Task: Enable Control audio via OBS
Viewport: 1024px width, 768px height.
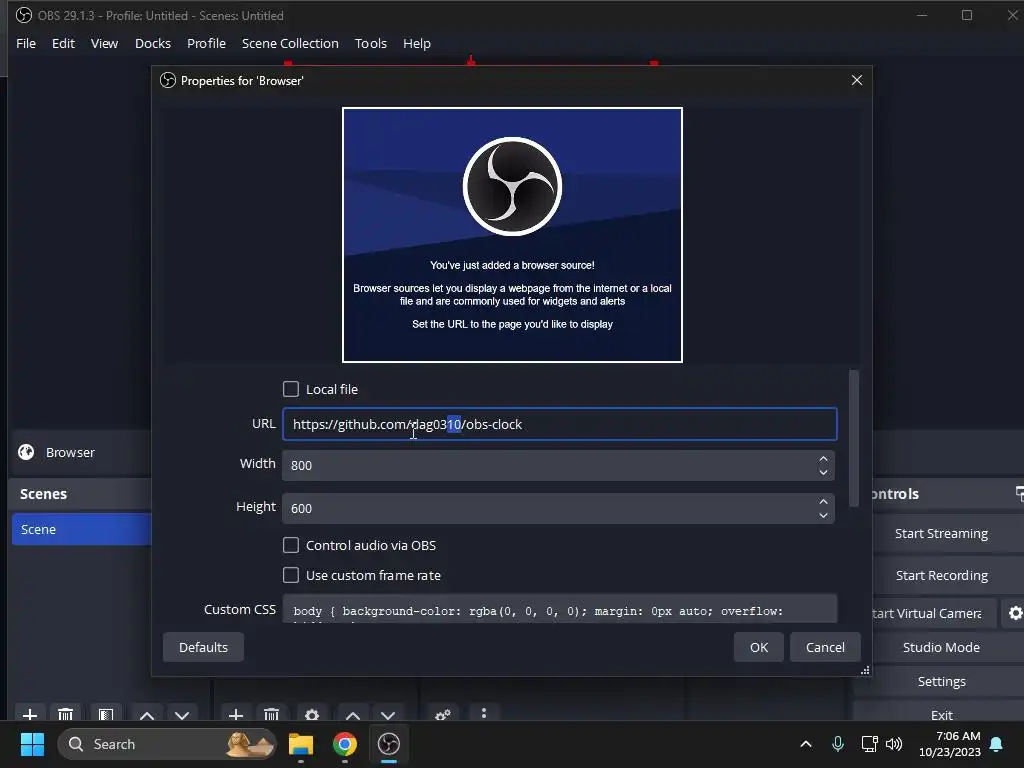Action: [x=291, y=545]
